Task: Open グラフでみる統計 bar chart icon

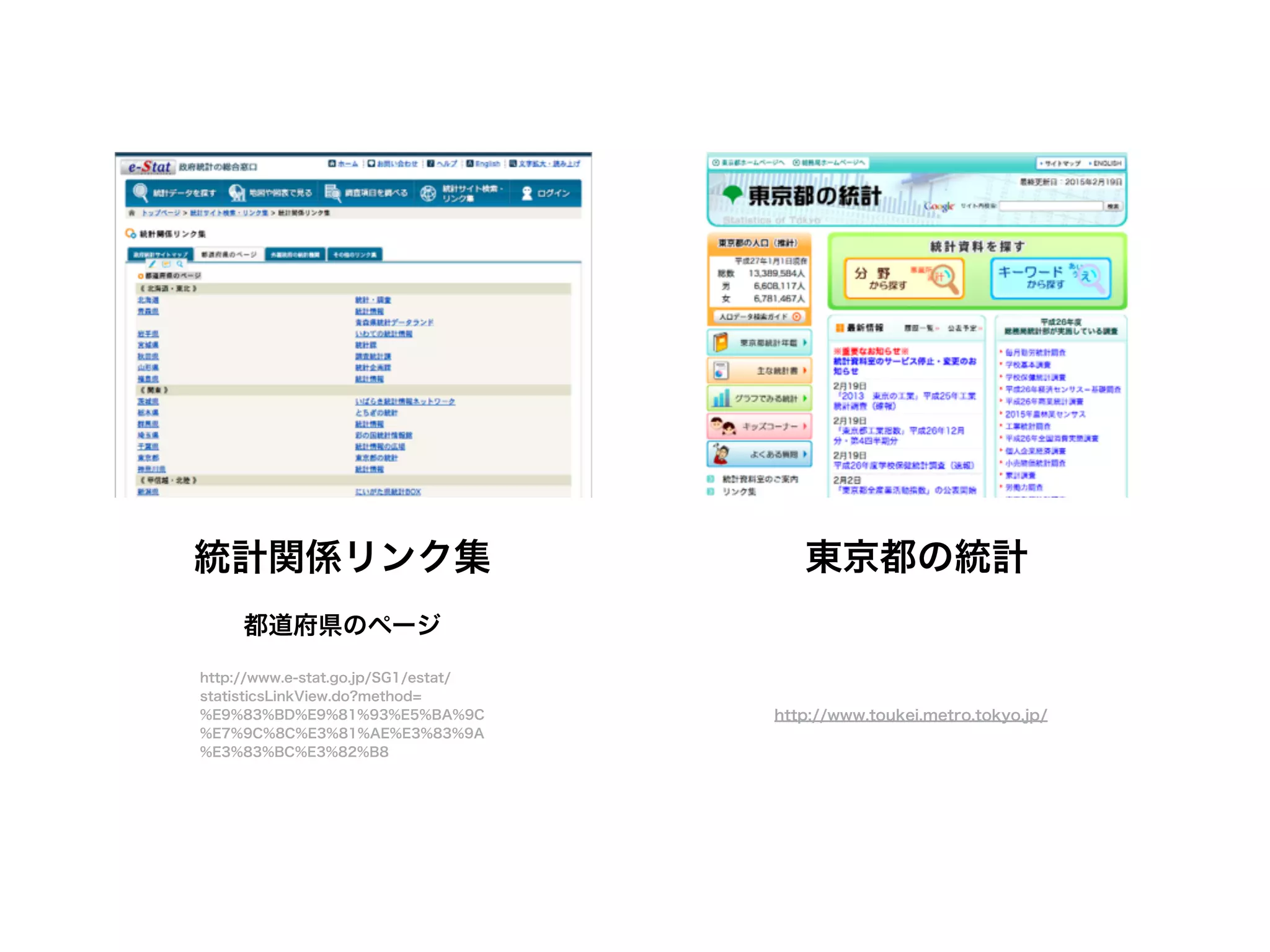Action: coord(721,398)
